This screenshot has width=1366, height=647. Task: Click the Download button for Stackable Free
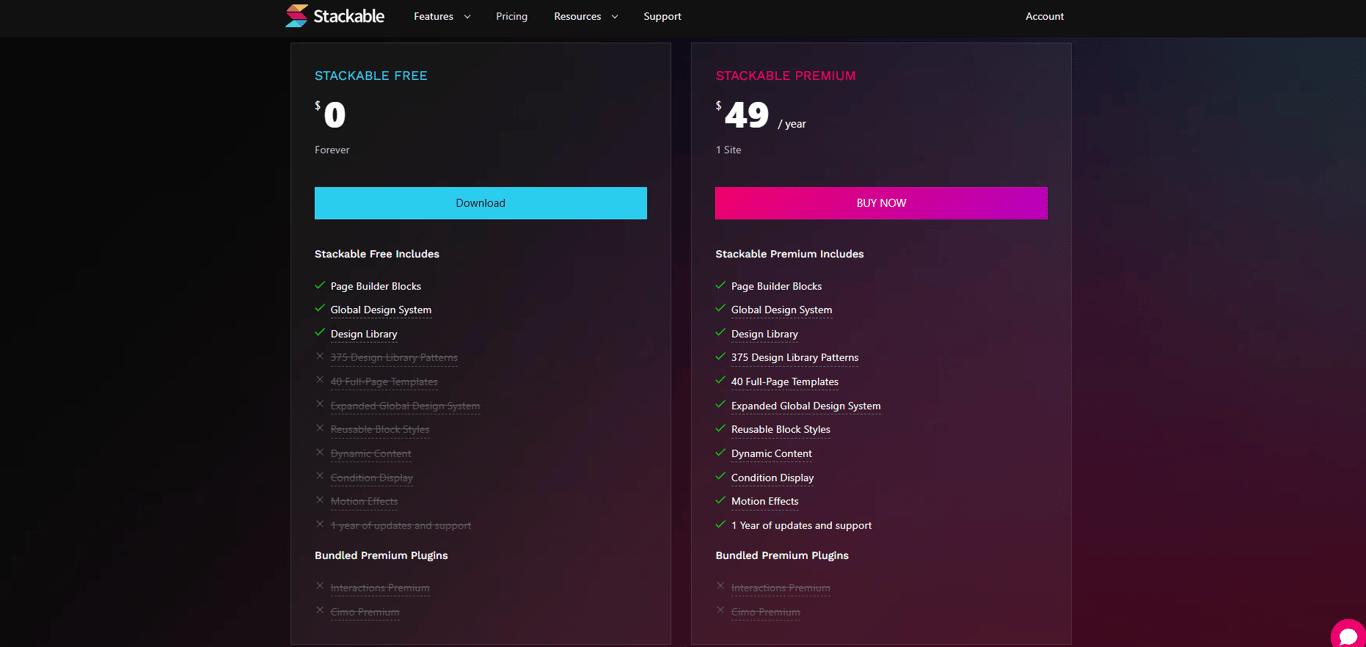click(480, 203)
